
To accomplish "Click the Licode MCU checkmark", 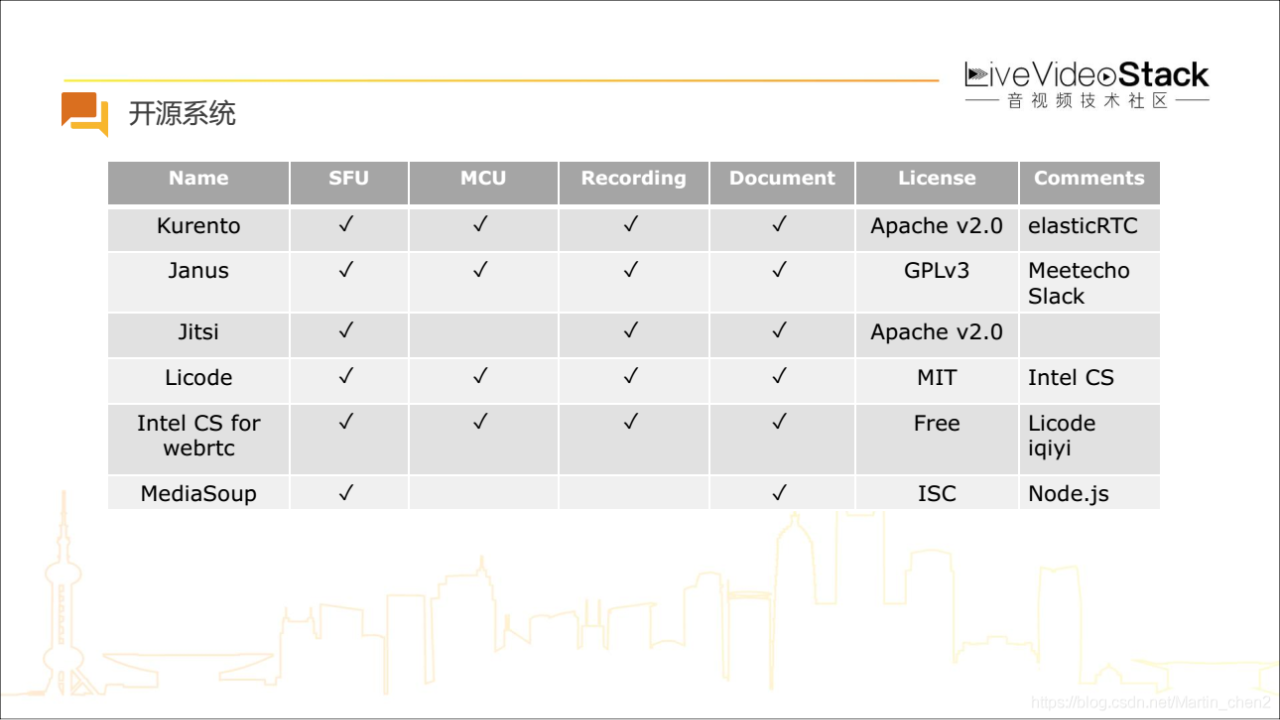I will click(x=481, y=376).
